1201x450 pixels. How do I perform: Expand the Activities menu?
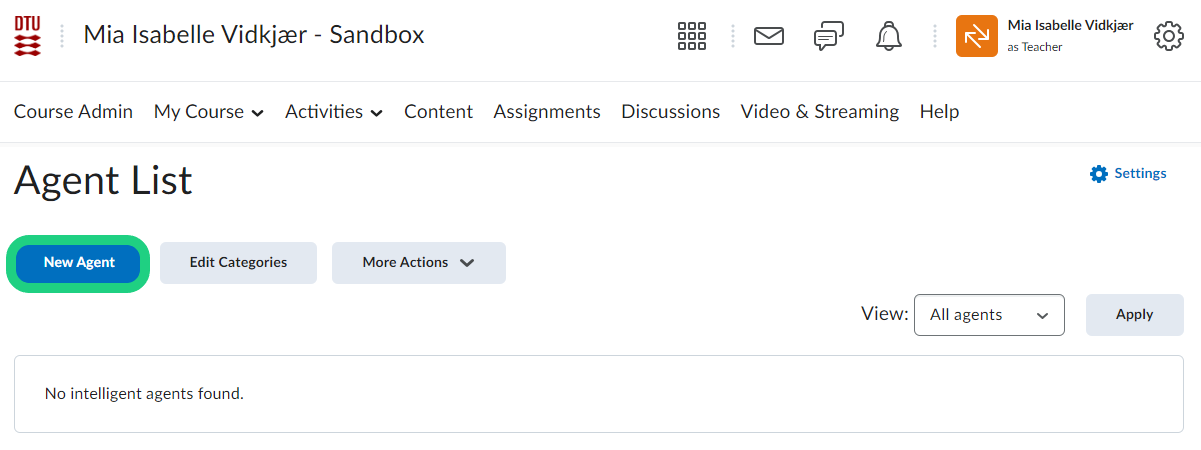[333, 112]
